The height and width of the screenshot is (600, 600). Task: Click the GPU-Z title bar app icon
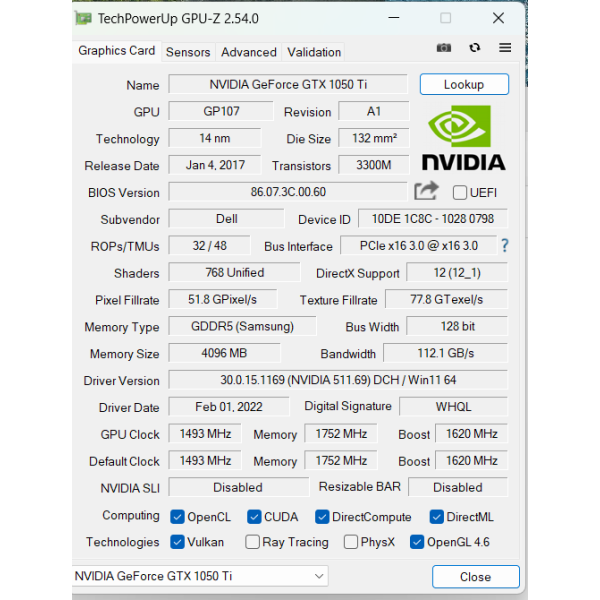pos(83,18)
